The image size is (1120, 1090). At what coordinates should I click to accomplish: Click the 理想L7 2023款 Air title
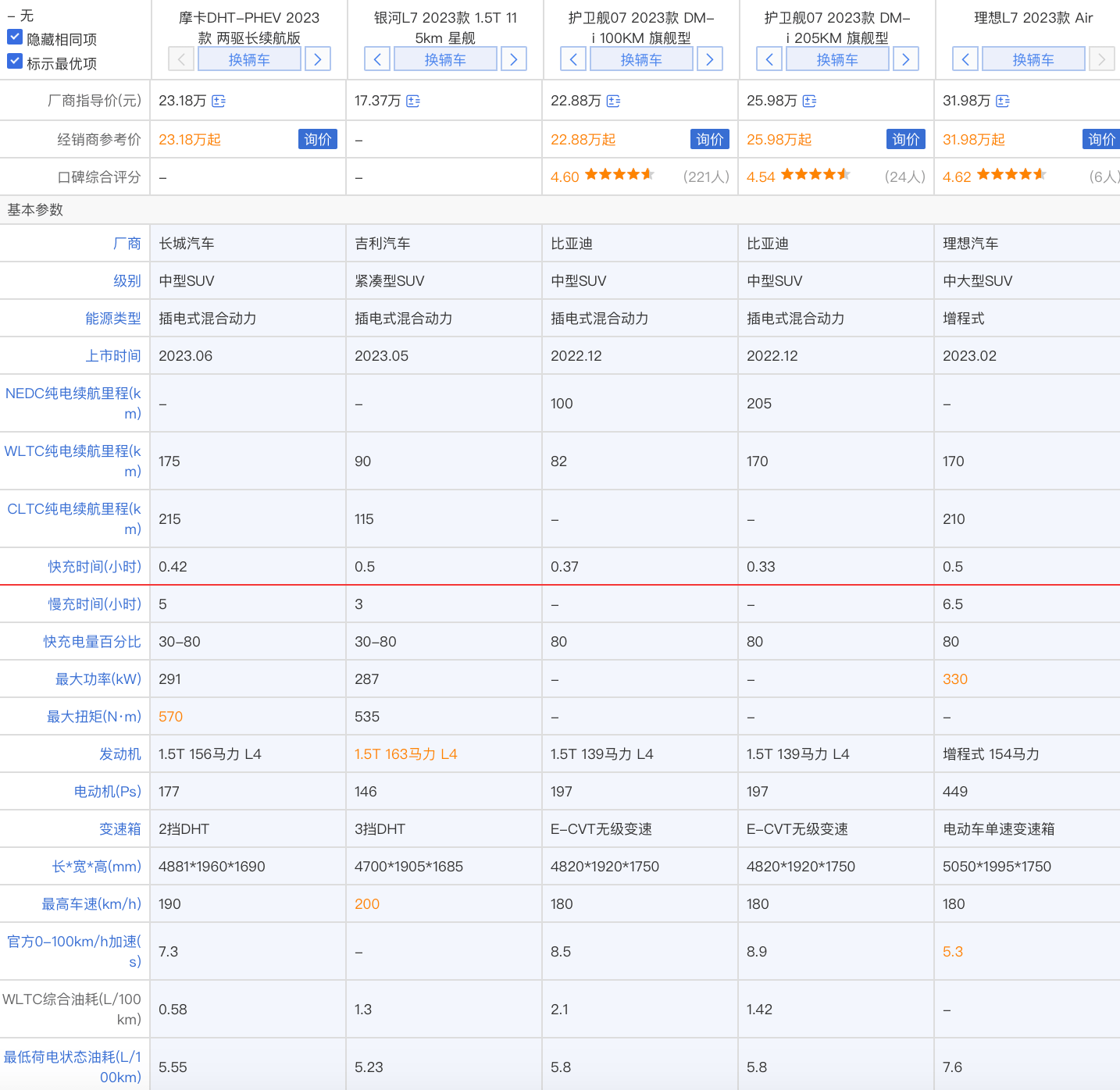tap(1033, 18)
